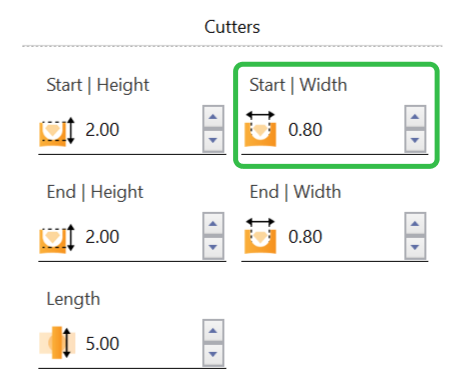
Task: Click the End Height cutter icon
Action: click(57, 238)
